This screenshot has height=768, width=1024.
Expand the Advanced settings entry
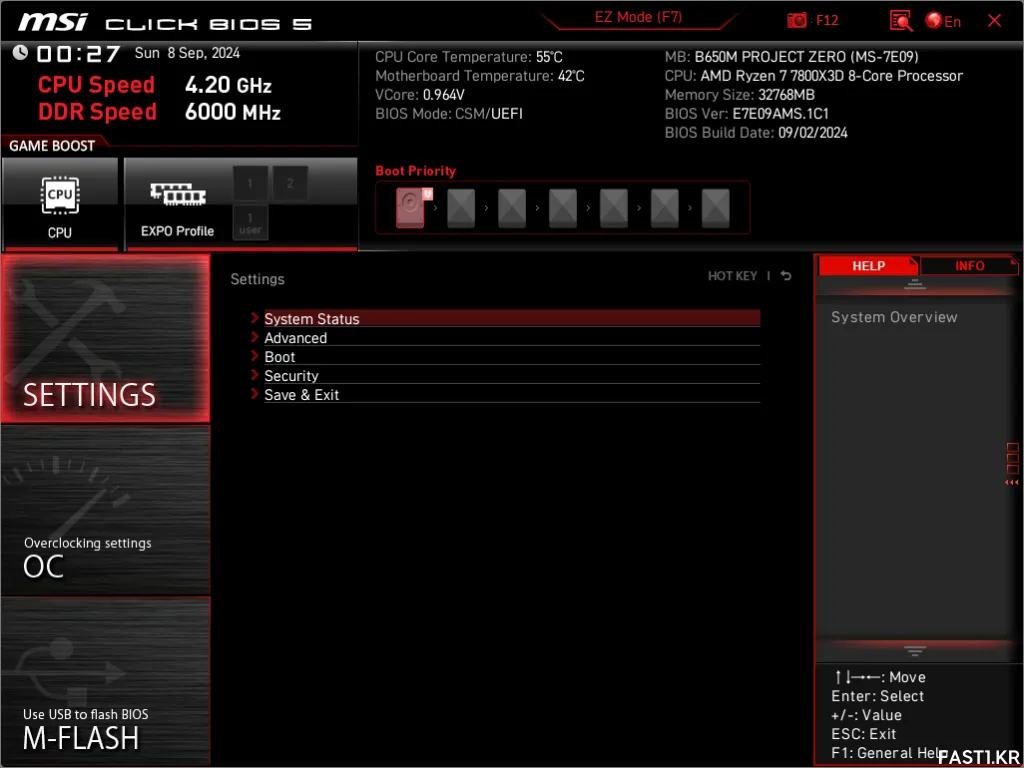click(x=295, y=338)
